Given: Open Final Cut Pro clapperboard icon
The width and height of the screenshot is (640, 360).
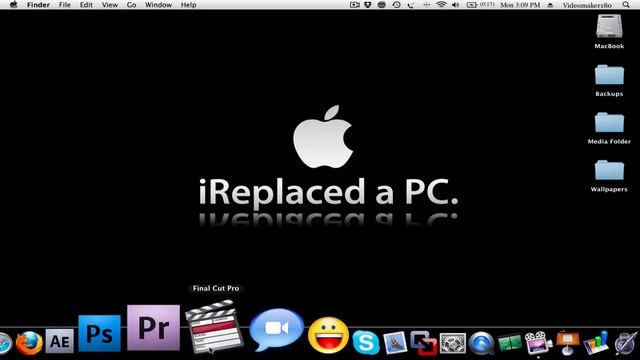Looking at the screenshot, I should tap(214, 326).
